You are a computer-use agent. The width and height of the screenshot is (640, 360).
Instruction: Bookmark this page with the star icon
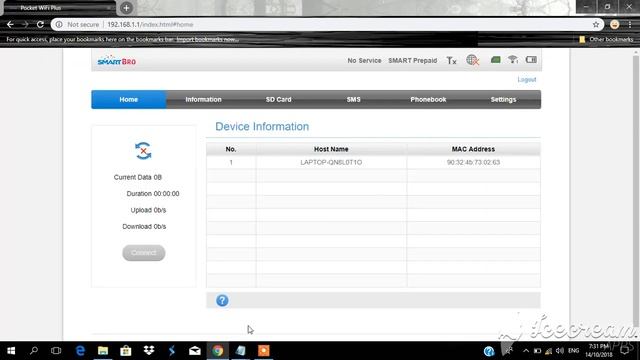pyautogui.click(x=596, y=24)
